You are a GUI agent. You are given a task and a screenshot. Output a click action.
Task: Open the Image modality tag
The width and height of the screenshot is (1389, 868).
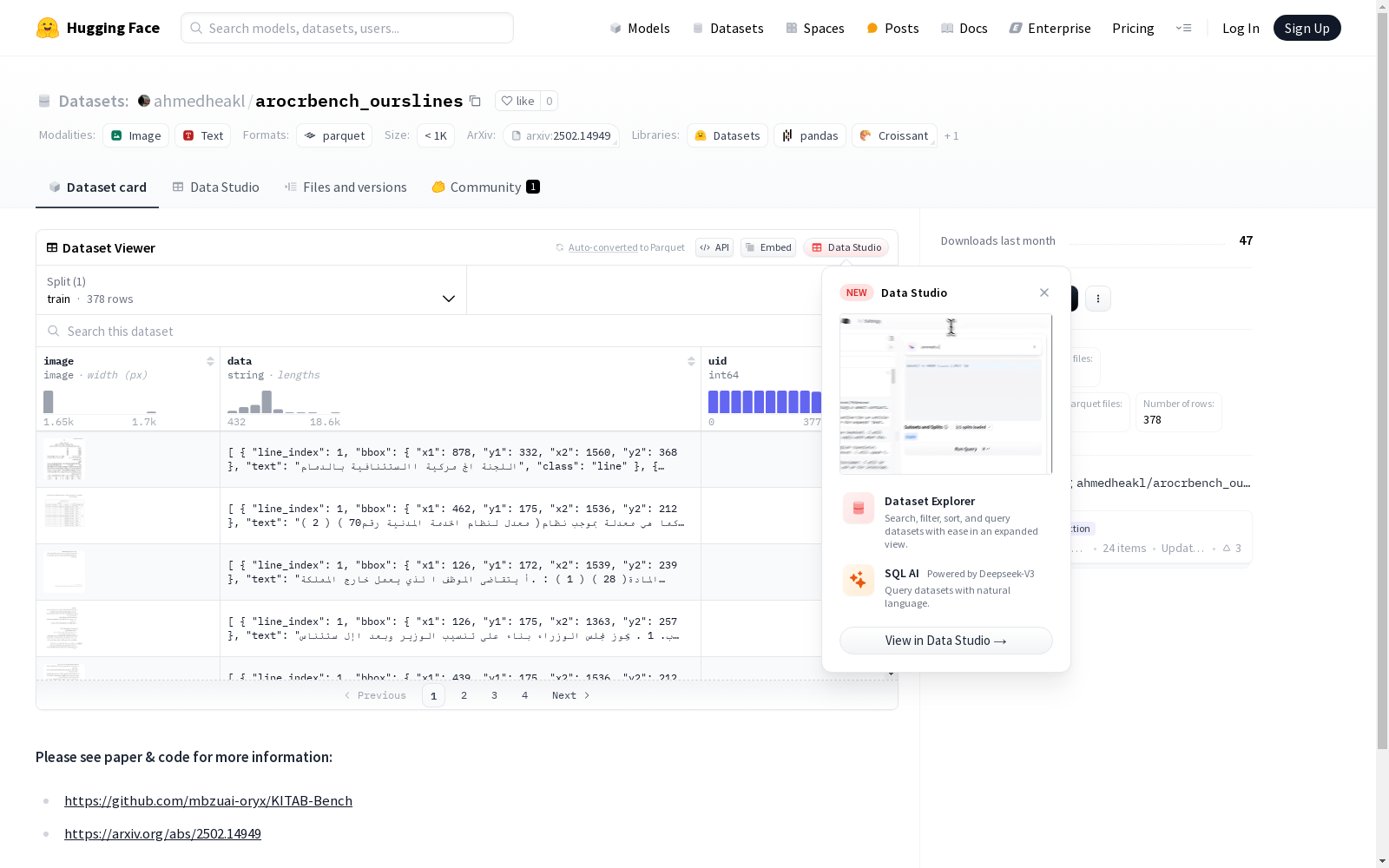(136, 135)
